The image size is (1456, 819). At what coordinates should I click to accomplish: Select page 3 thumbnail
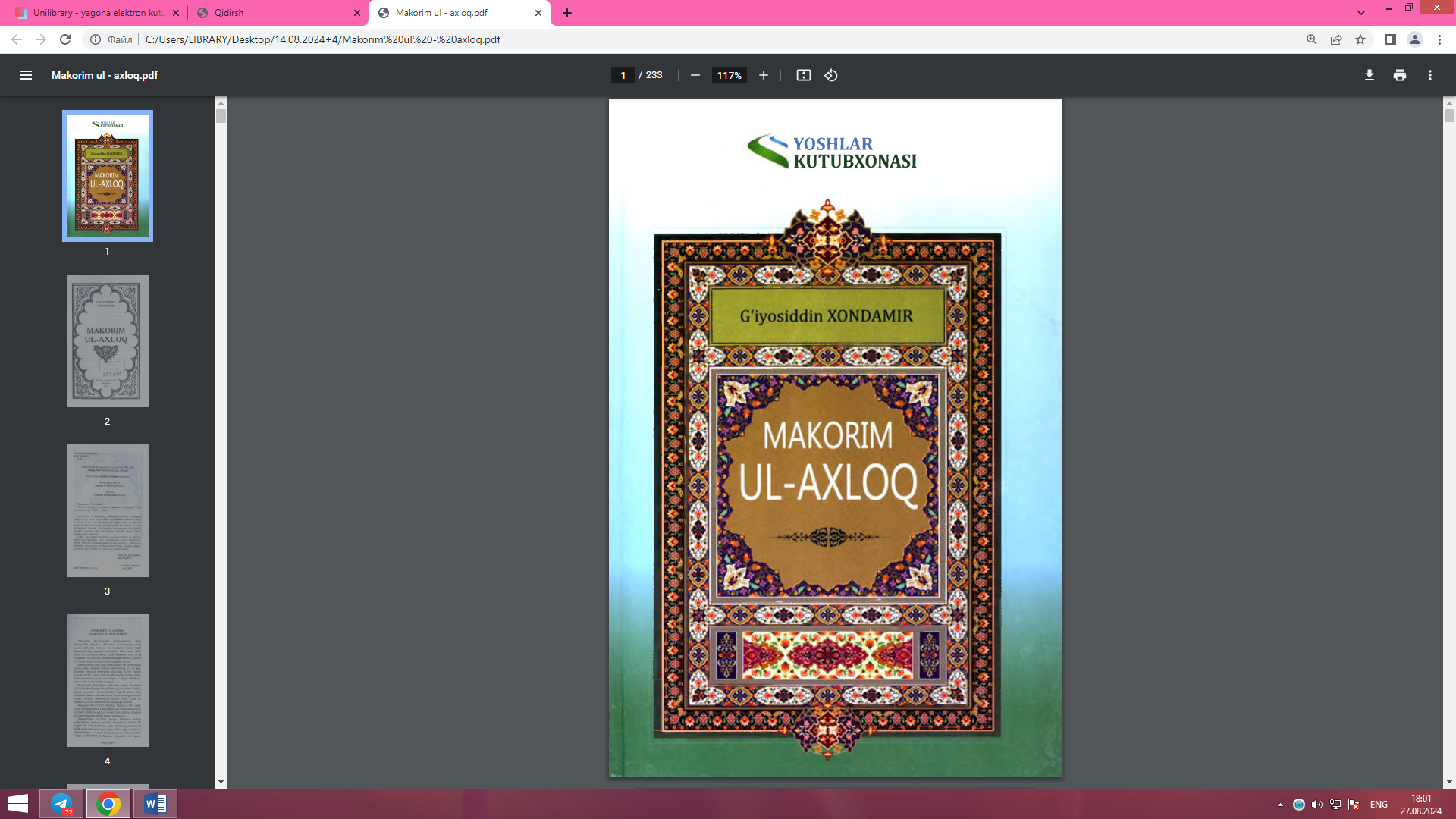tap(108, 511)
